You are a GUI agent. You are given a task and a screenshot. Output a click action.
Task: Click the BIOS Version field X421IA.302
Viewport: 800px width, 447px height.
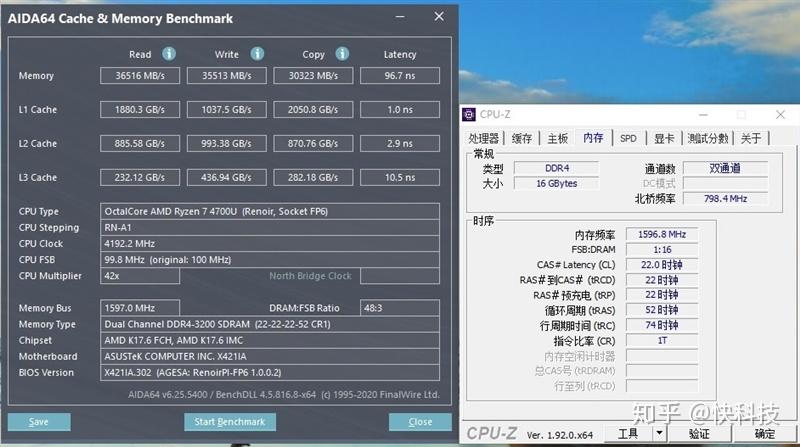tap(270, 372)
